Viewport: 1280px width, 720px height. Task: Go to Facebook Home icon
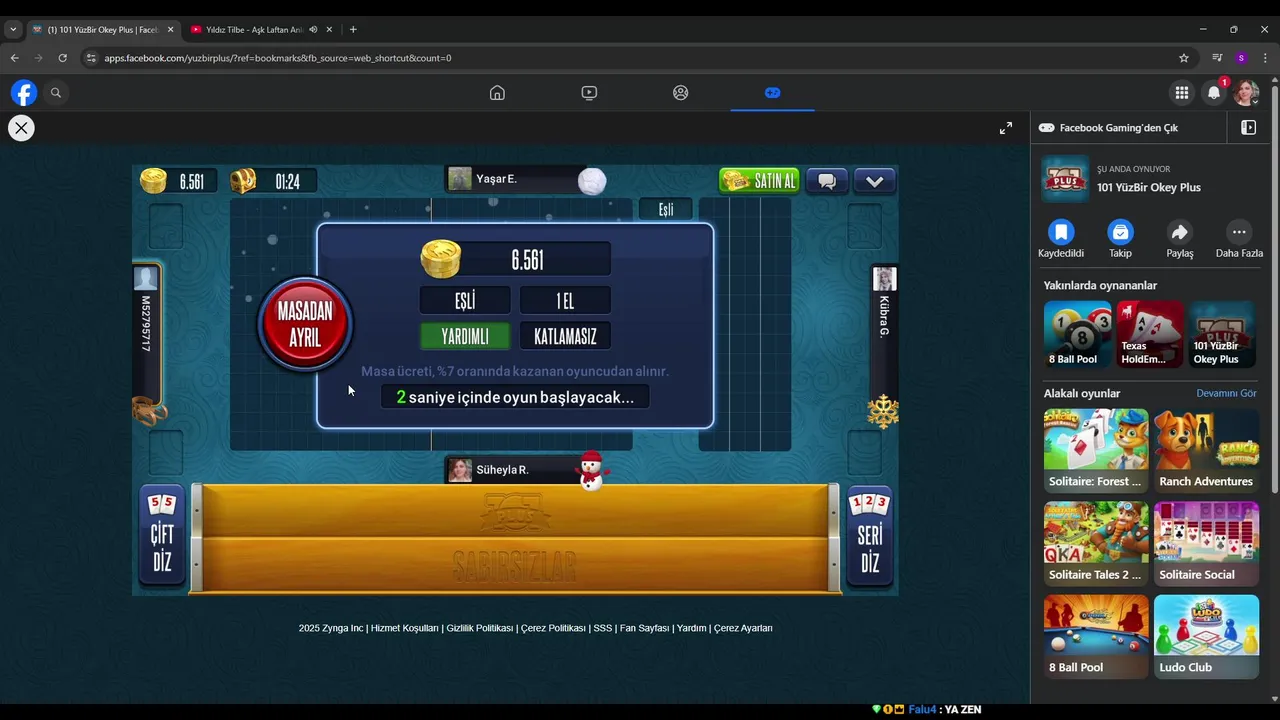[497, 93]
